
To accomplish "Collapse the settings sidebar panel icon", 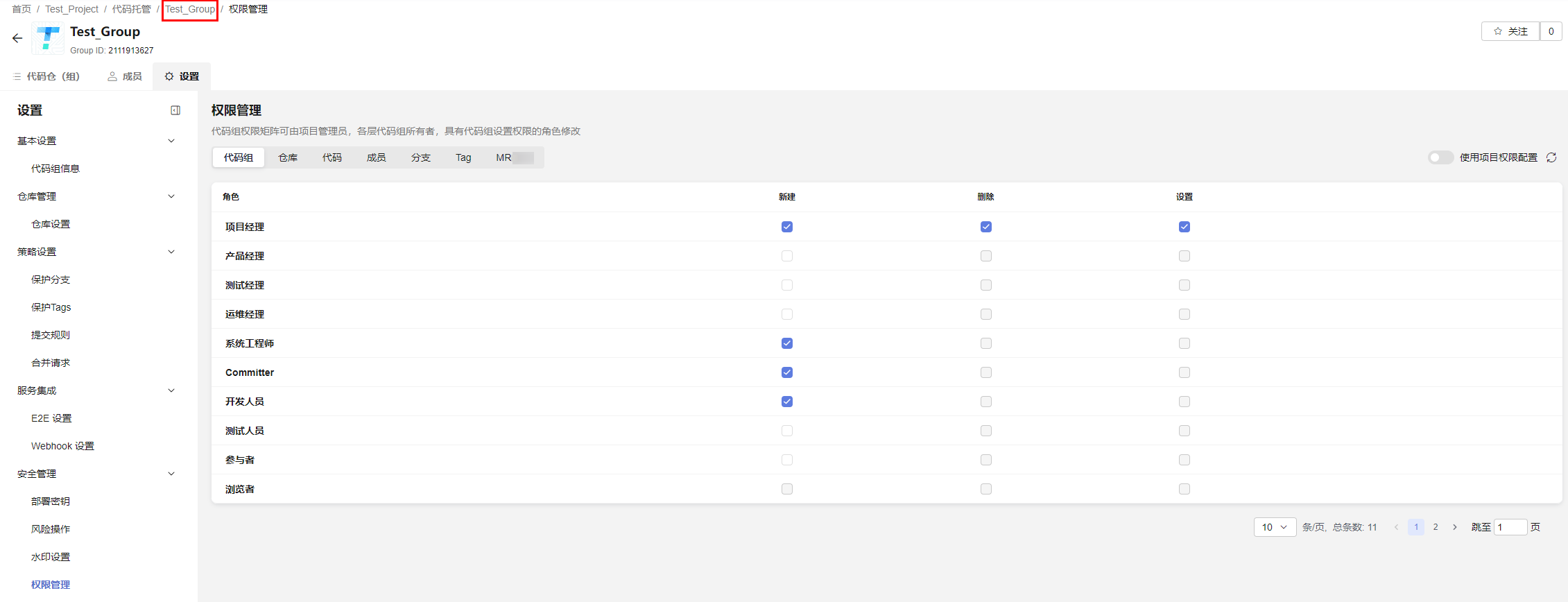I will (175, 110).
